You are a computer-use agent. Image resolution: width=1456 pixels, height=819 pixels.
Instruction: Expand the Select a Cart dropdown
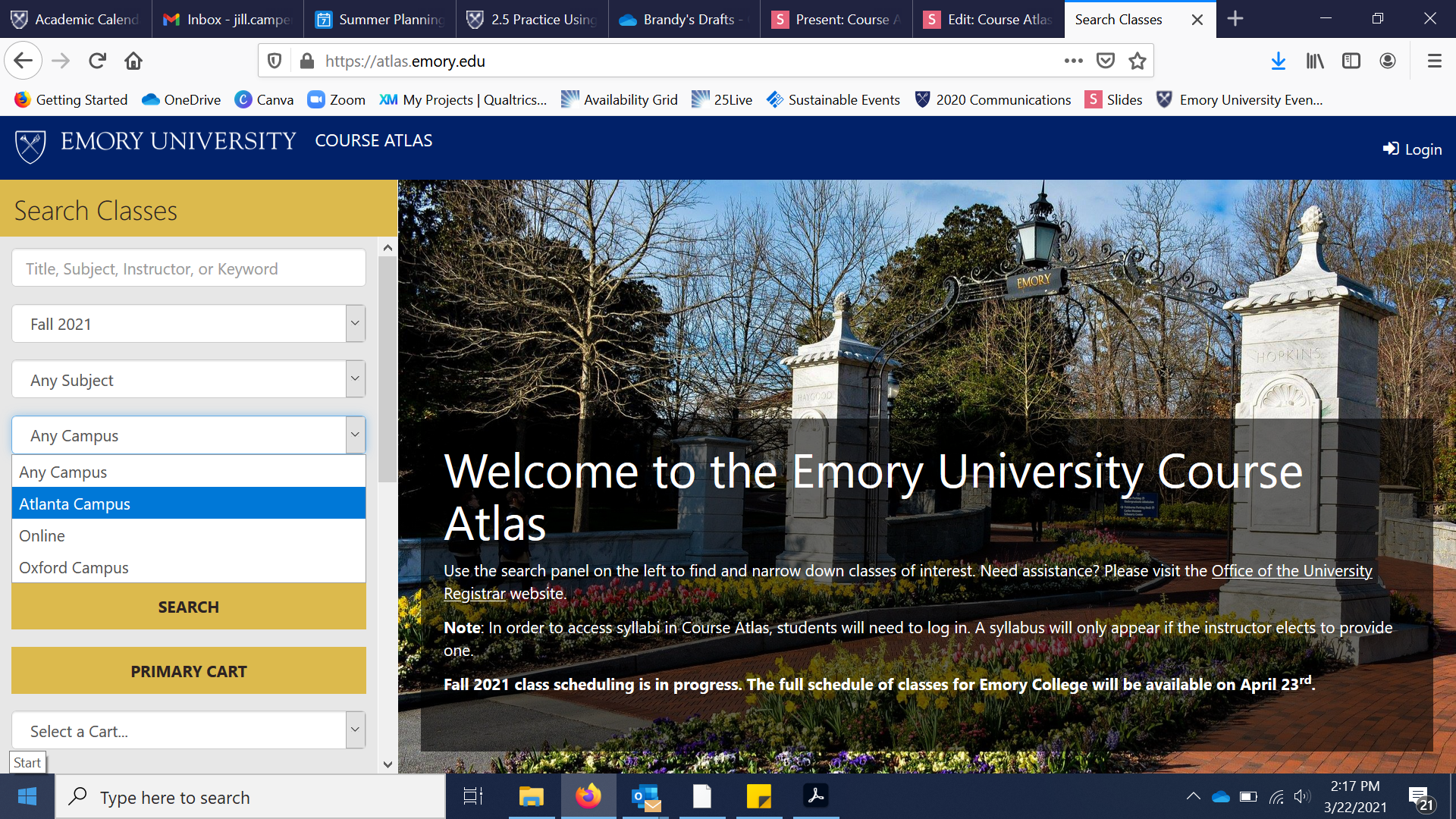(x=188, y=731)
